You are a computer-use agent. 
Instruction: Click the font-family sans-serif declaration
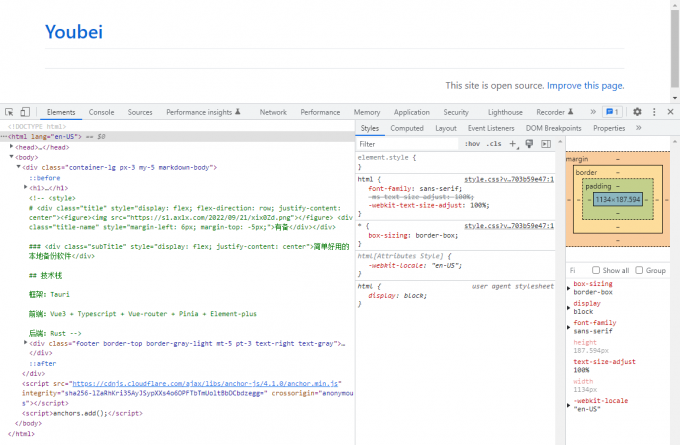[x=415, y=189]
